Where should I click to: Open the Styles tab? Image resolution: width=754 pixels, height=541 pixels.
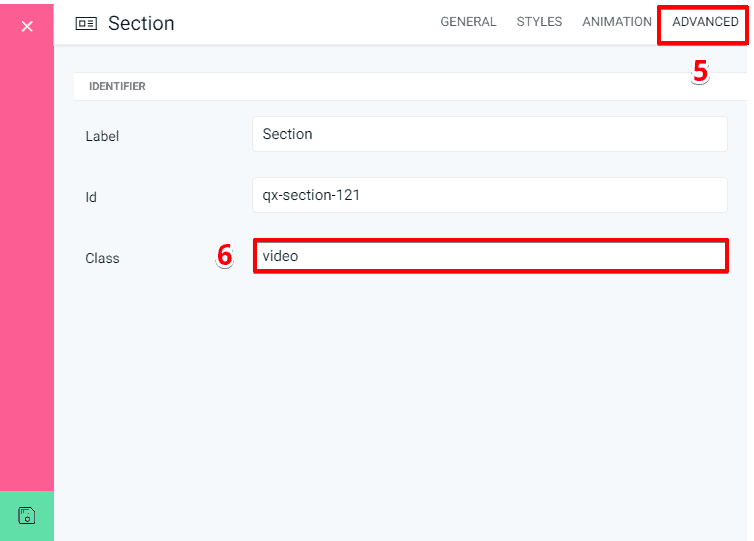539,22
